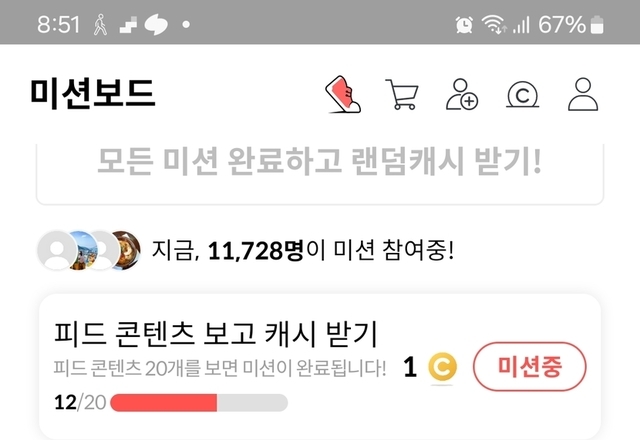The height and width of the screenshot is (440, 640).
Task: Open the shopping cart icon
Action: pos(402,94)
